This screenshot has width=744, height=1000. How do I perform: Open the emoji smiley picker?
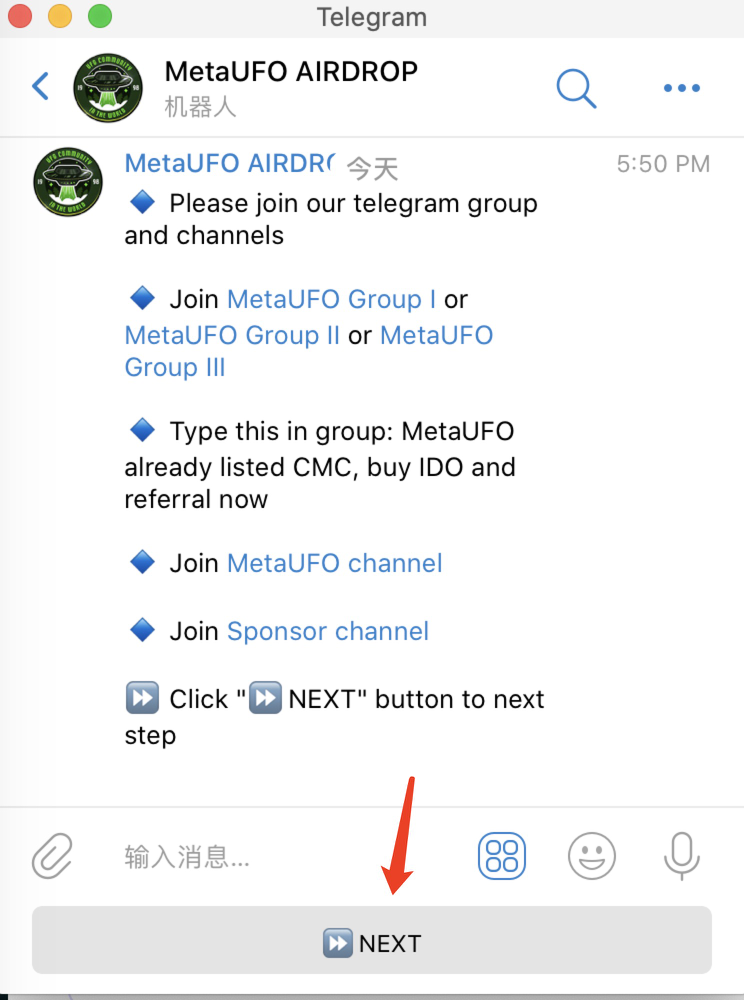point(592,856)
